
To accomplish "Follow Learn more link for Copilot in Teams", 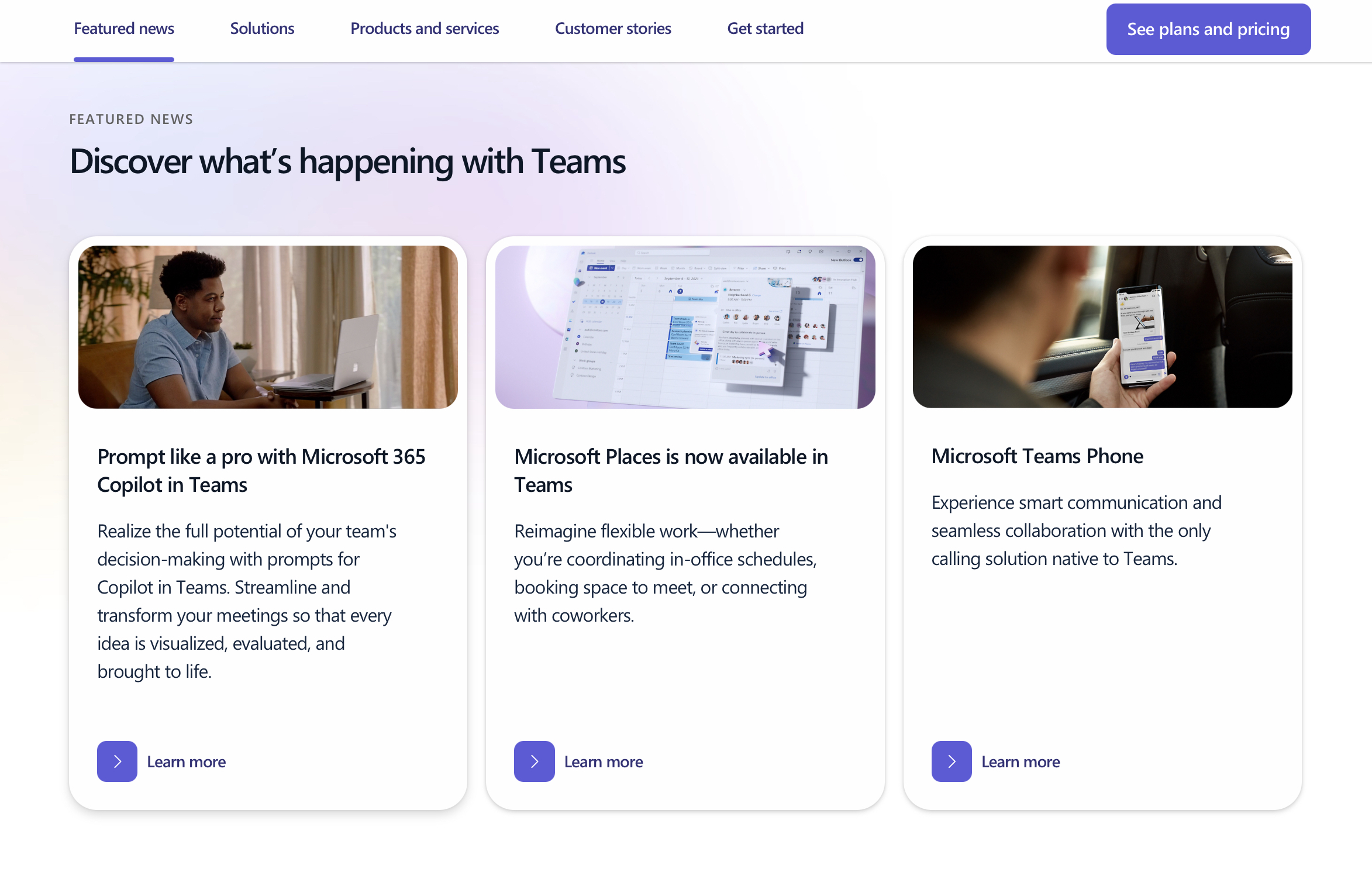I will click(x=187, y=762).
